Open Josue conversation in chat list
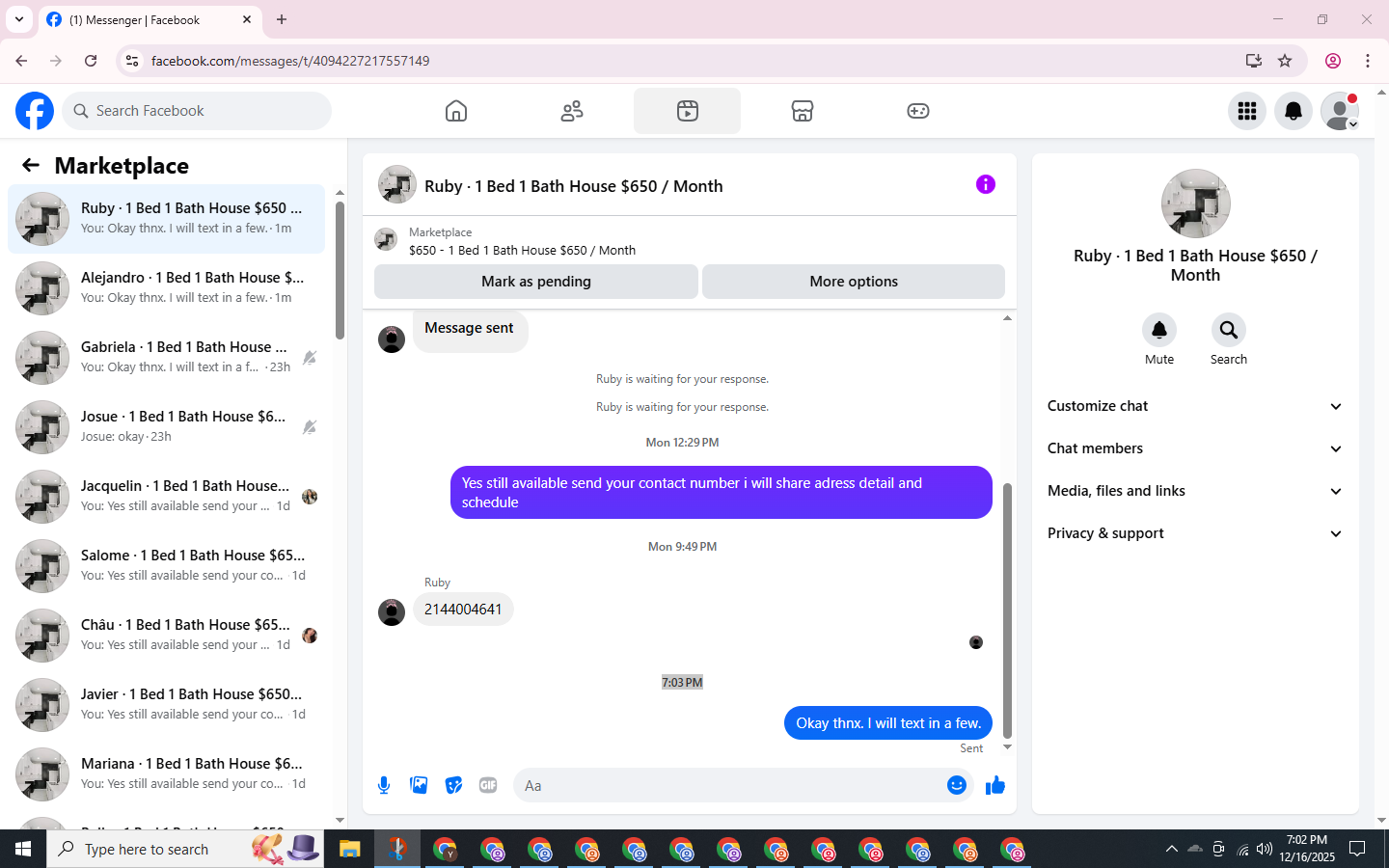Image resolution: width=1389 pixels, height=868 pixels. [167, 427]
